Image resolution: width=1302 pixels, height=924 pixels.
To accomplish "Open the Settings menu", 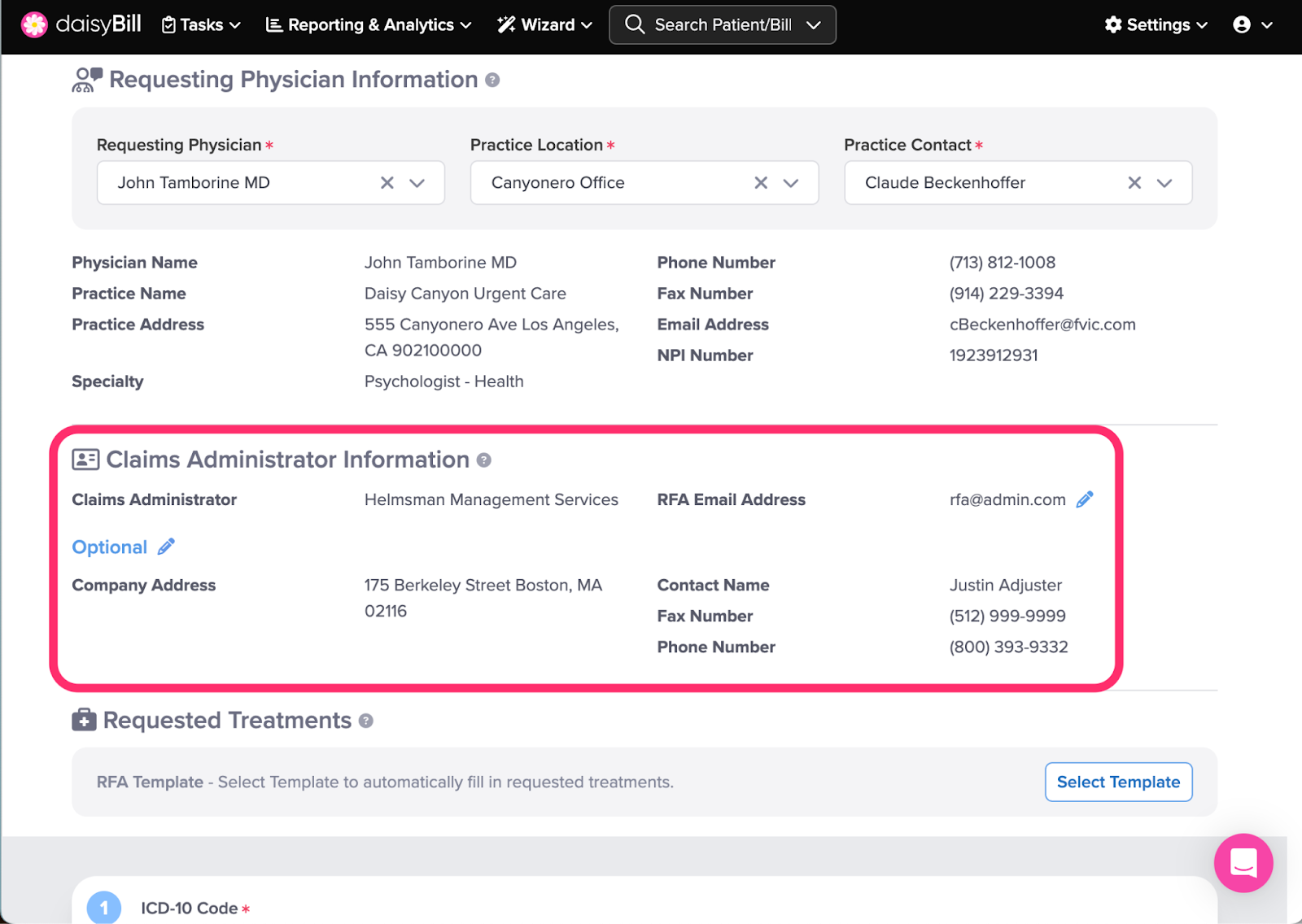I will pos(1156,25).
